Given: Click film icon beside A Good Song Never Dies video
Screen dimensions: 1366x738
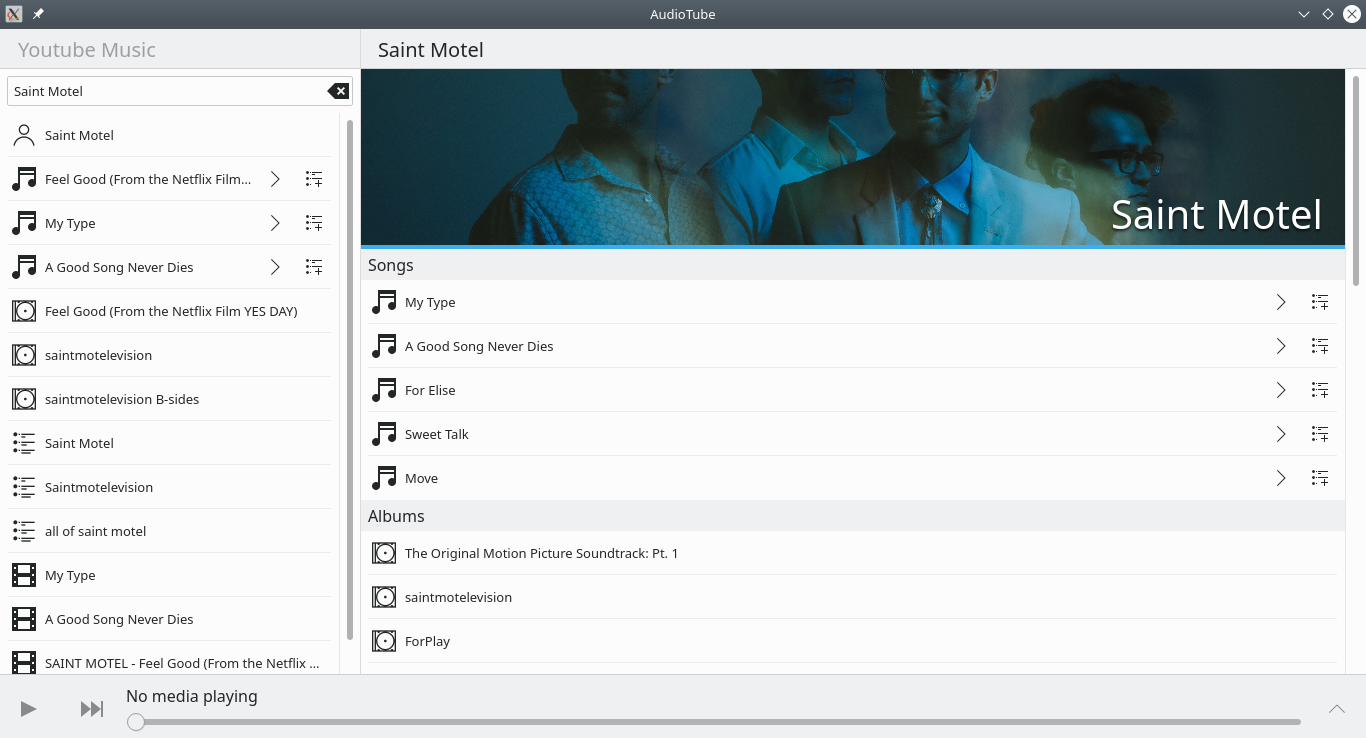Looking at the screenshot, I should 24,619.
